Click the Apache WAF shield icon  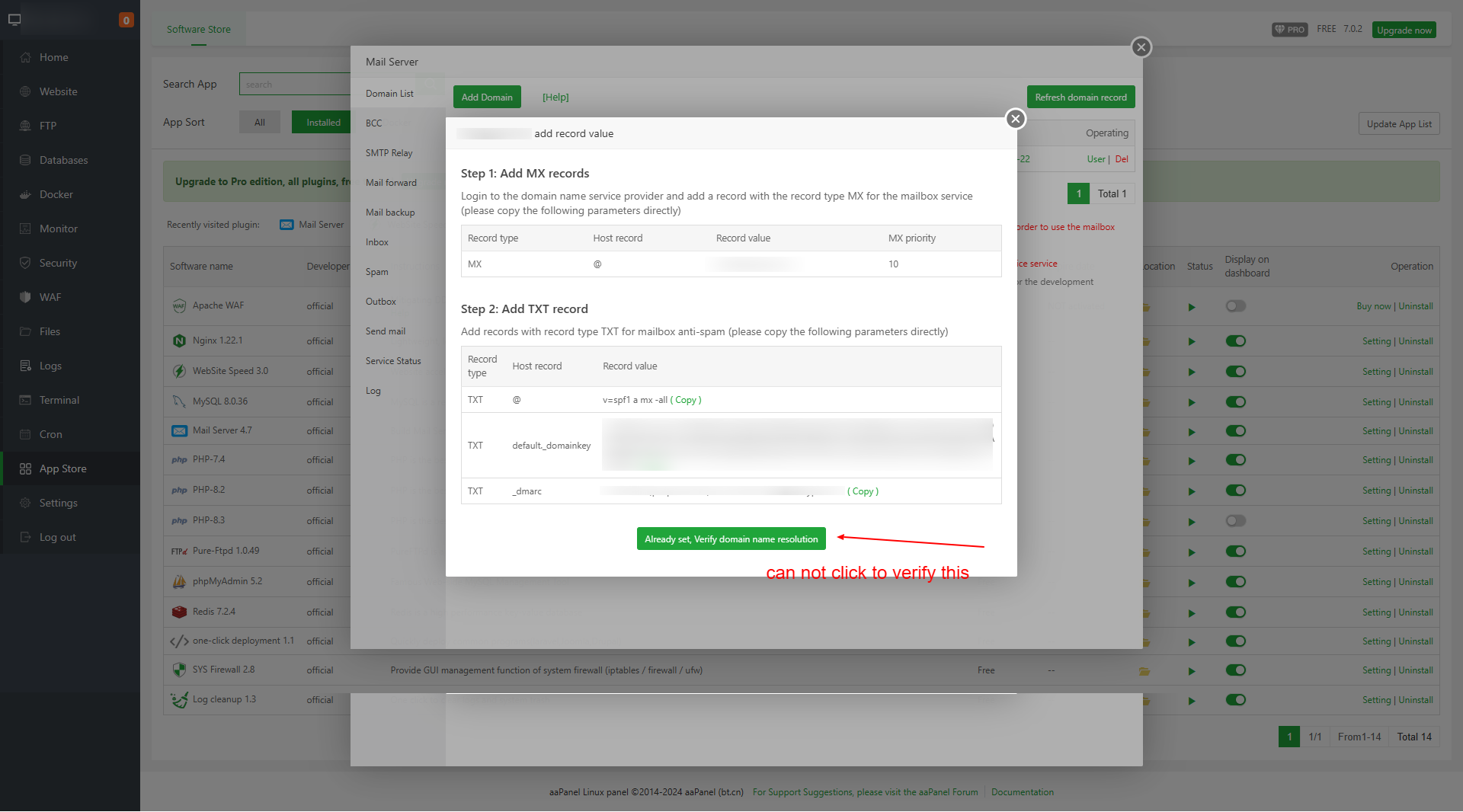[x=179, y=306]
